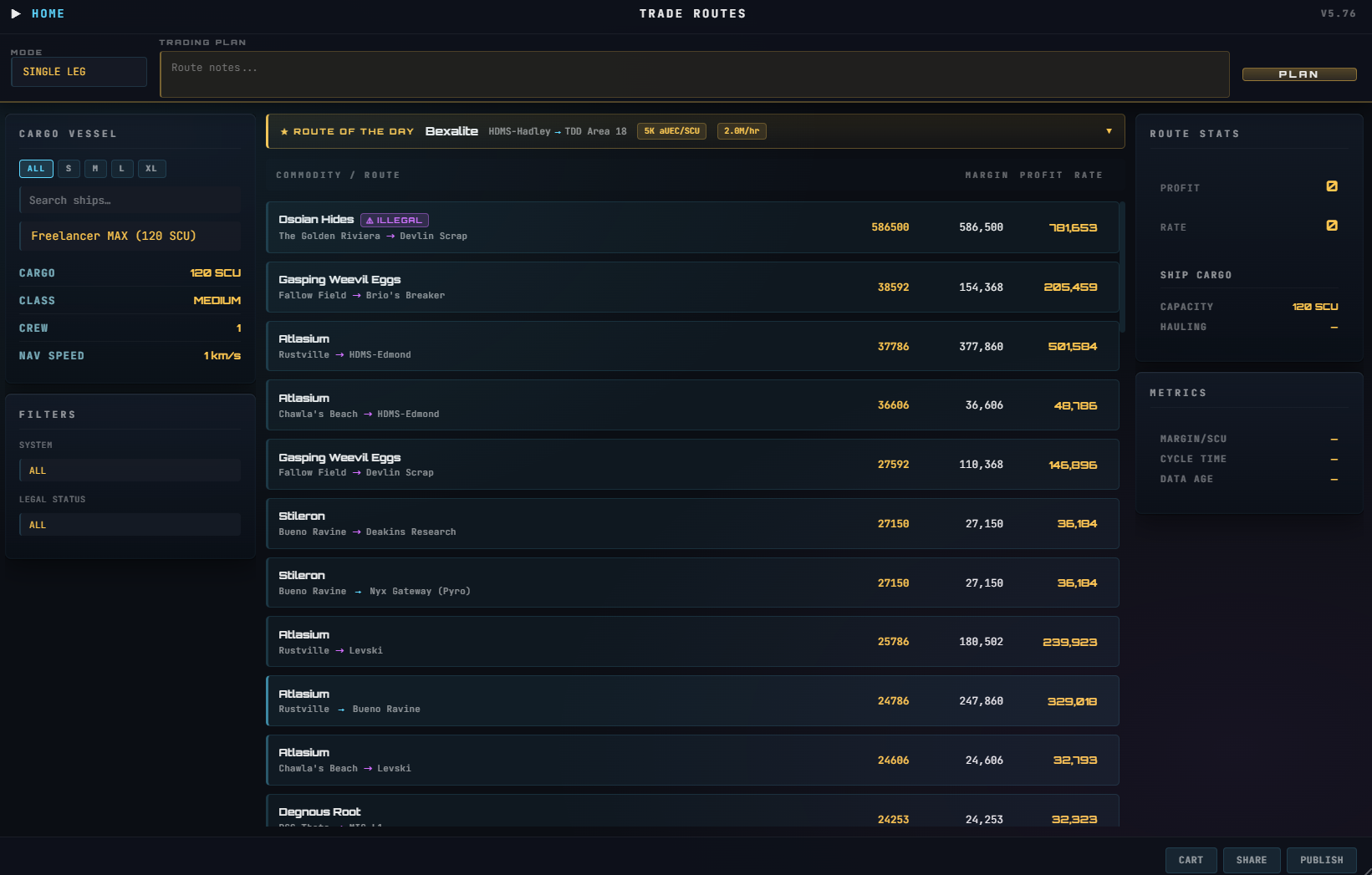Open the CART button
Image resolution: width=1372 pixels, height=875 pixels.
1191,860
